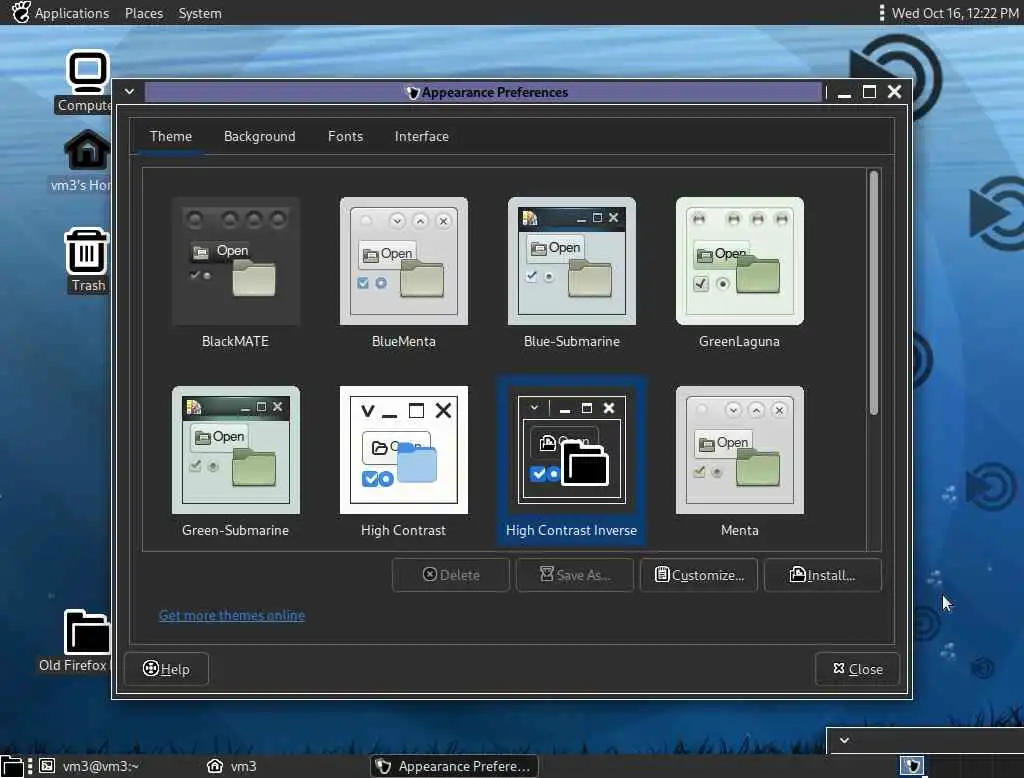Open the window menu chevron in title bar
The width and height of the screenshot is (1024, 778).
(x=129, y=91)
